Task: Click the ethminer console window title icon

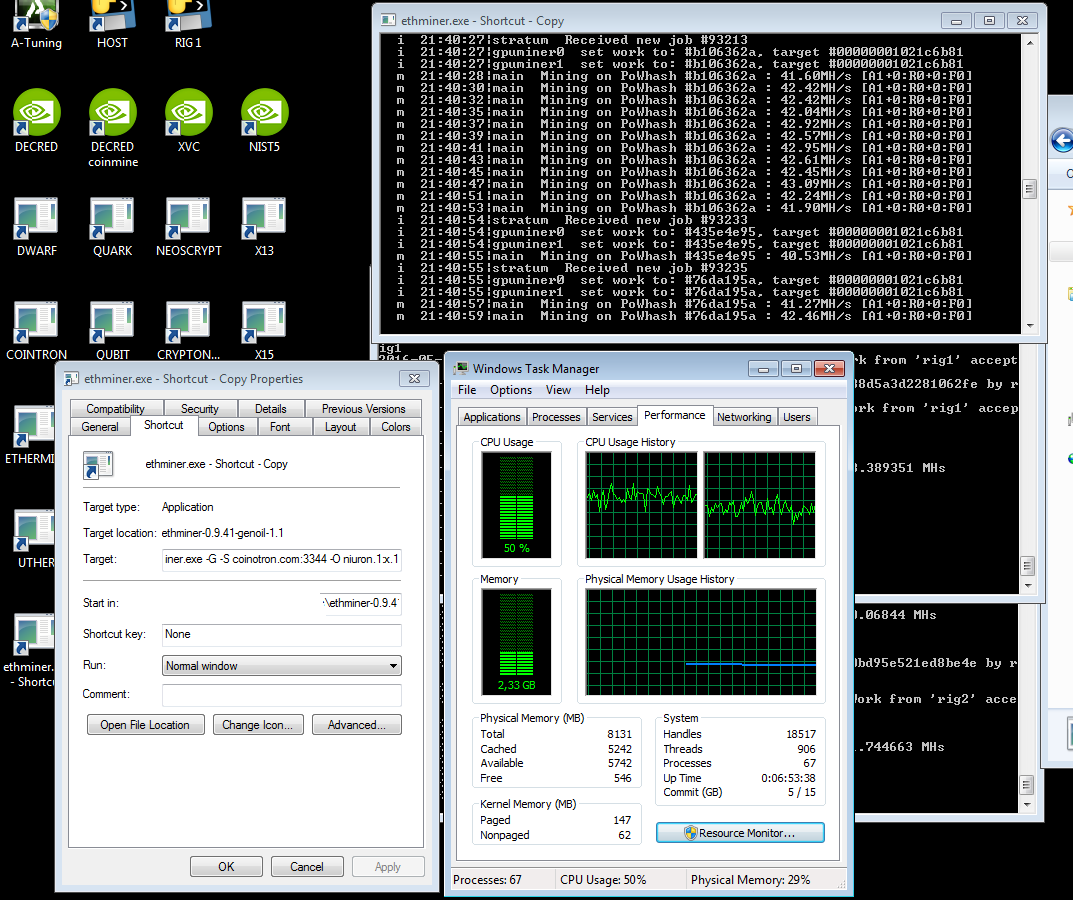Action: click(x=388, y=21)
